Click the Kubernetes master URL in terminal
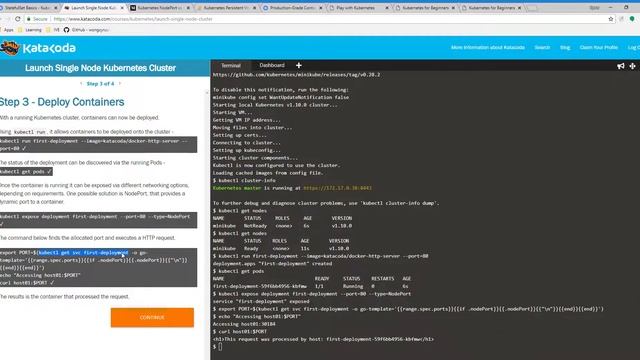Screen dimensions: 640x360 337,188
